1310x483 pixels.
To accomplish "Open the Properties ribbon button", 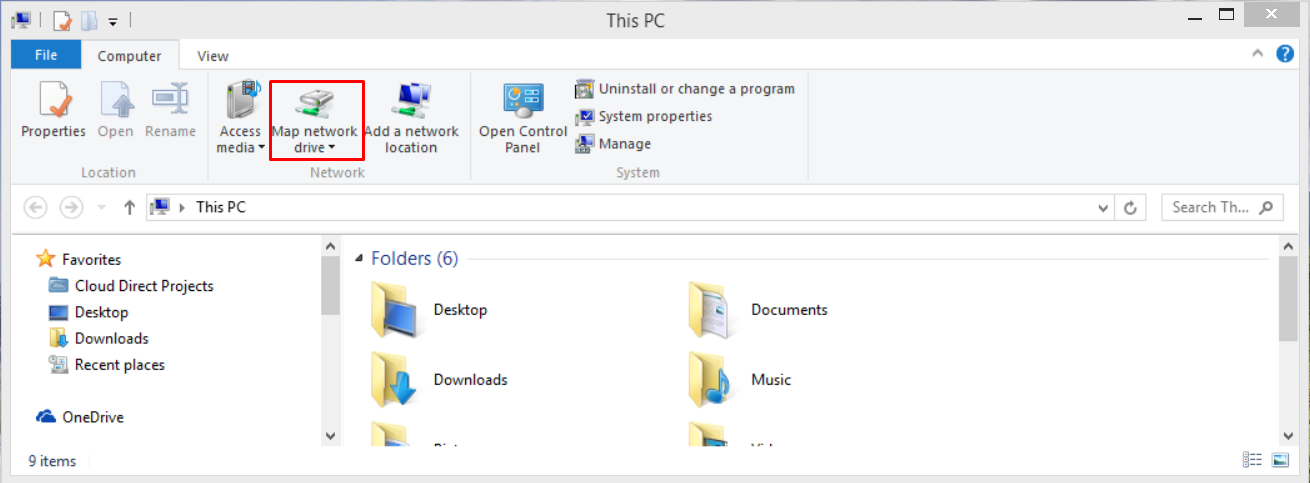I will click(x=53, y=110).
